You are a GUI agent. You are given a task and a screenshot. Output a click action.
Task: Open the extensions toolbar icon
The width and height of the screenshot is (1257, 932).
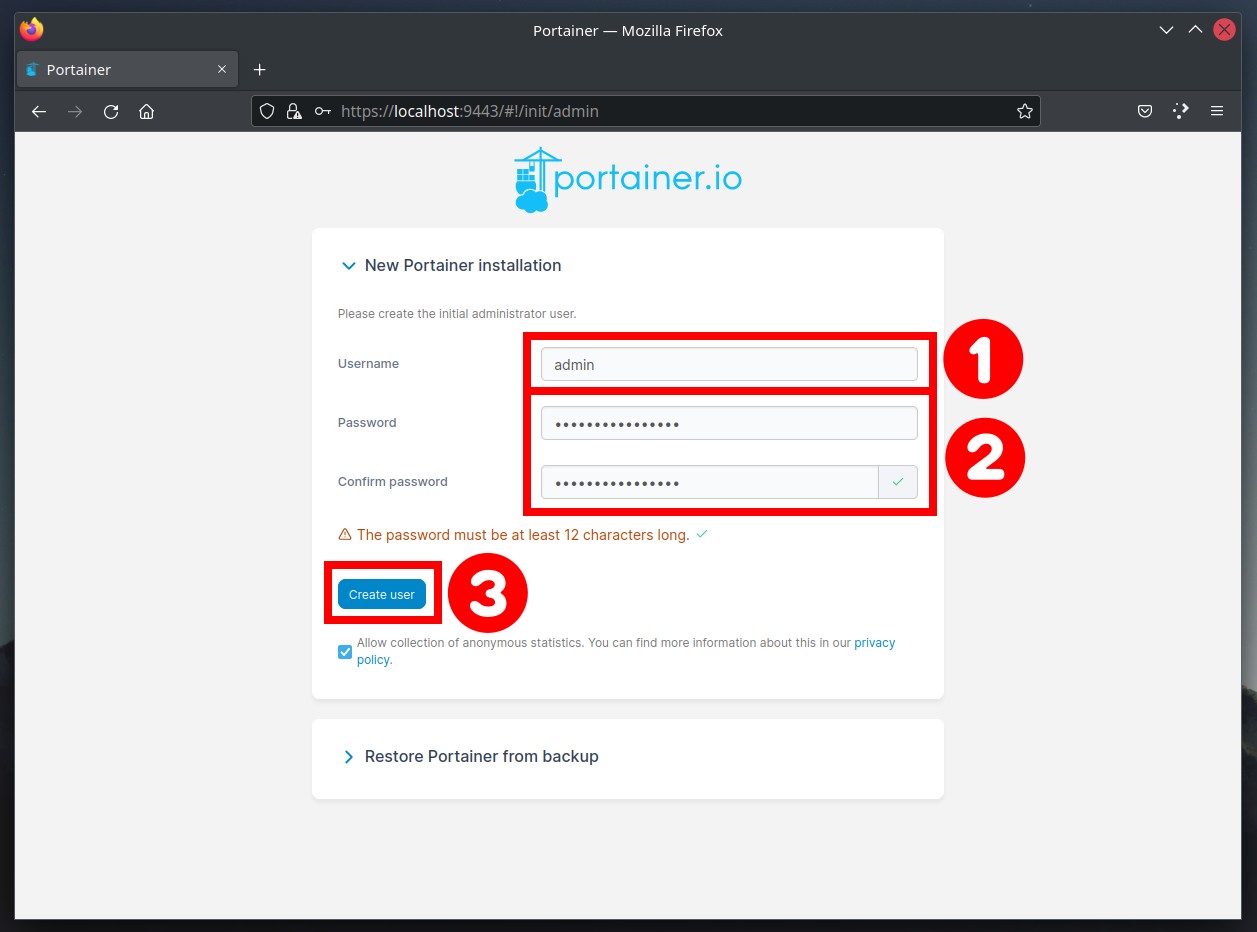pyautogui.click(x=1181, y=111)
